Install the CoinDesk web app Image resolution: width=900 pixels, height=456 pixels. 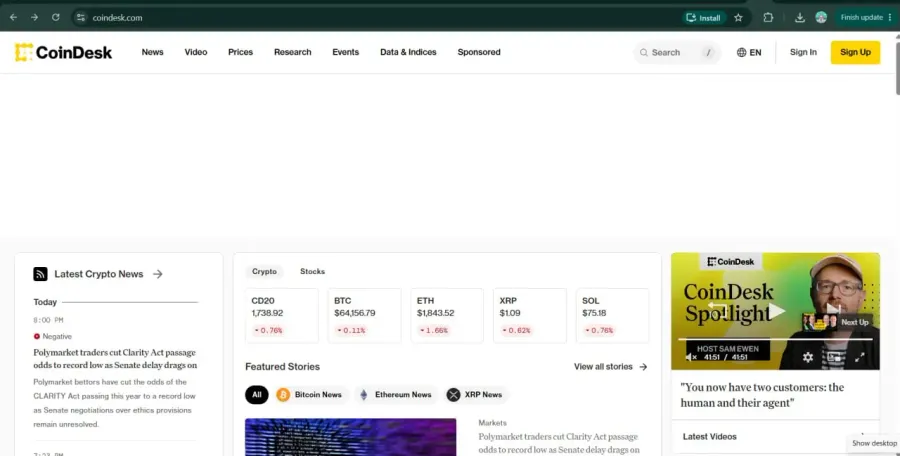pos(704,18)
